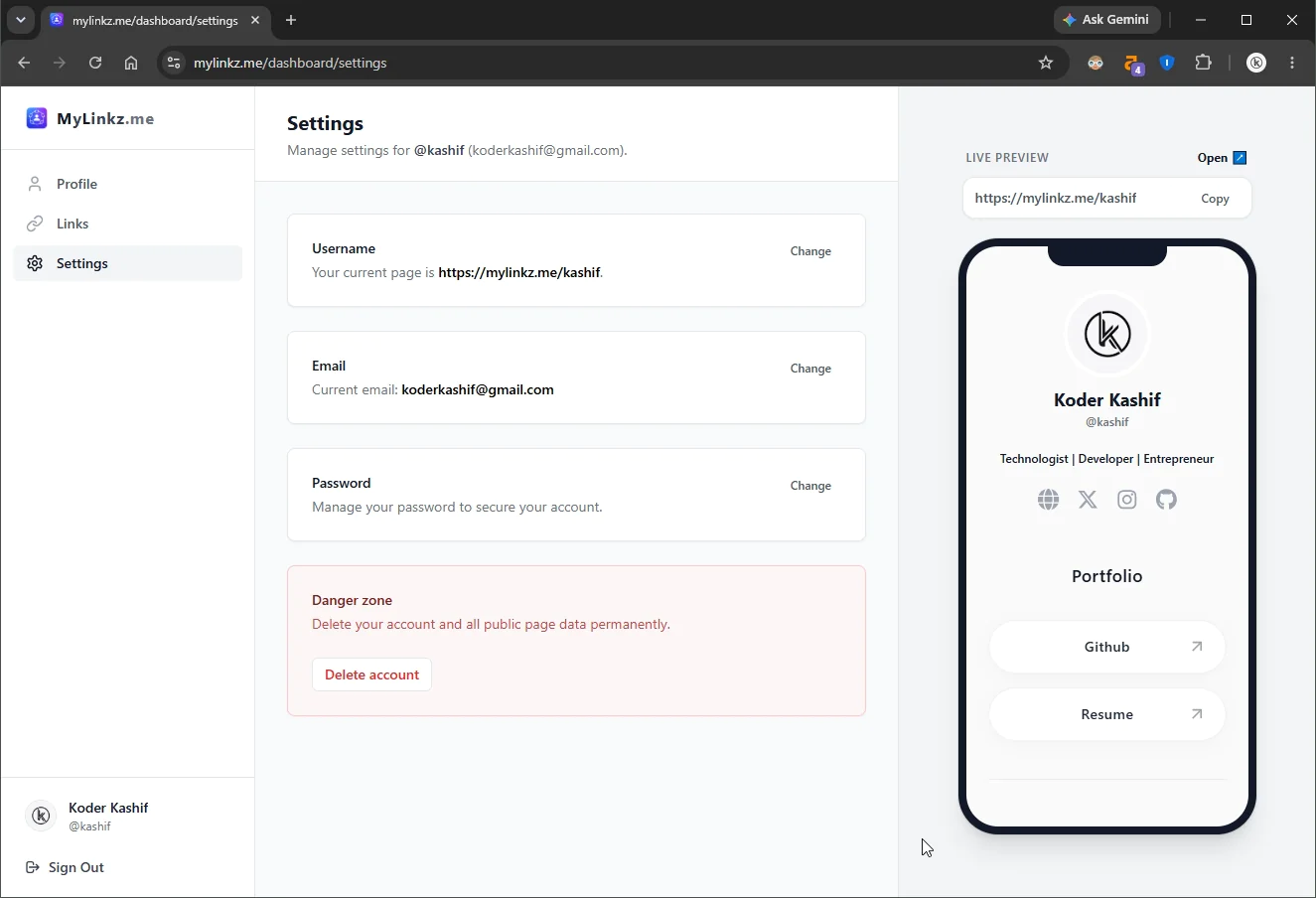Click Sign Out in the sidebar
The width and height of the screenshot is (1316, 898).
pos(66,867)
